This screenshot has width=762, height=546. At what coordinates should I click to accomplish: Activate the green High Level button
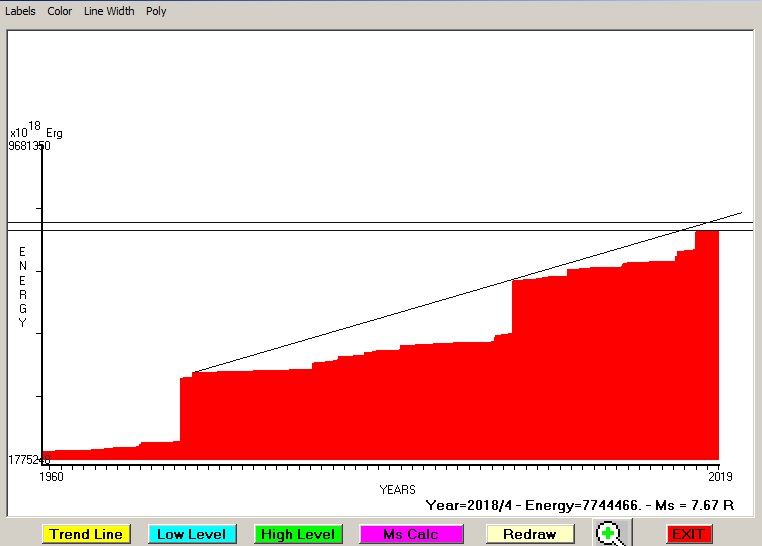(298, 534)
